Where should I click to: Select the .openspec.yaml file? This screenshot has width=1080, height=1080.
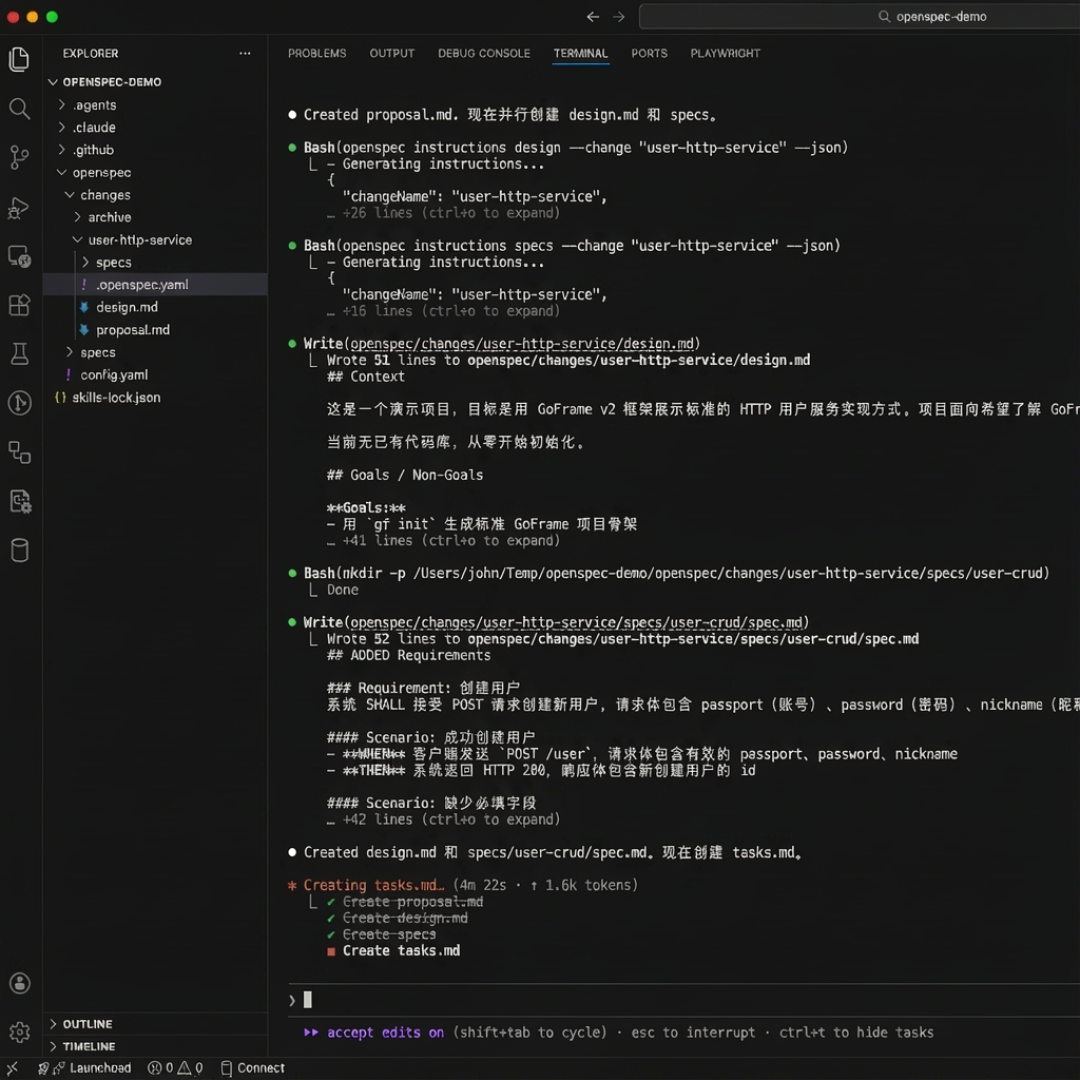point(155,284)
